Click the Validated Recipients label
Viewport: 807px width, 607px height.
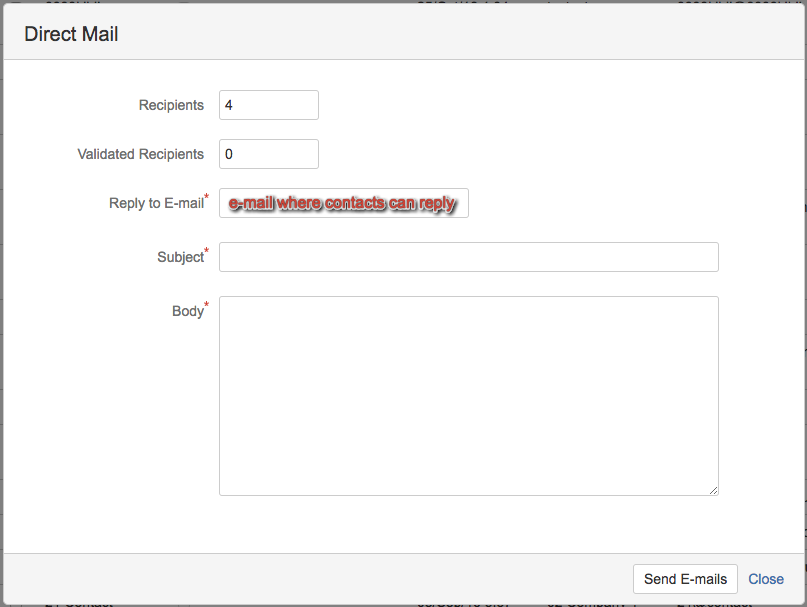140,154
